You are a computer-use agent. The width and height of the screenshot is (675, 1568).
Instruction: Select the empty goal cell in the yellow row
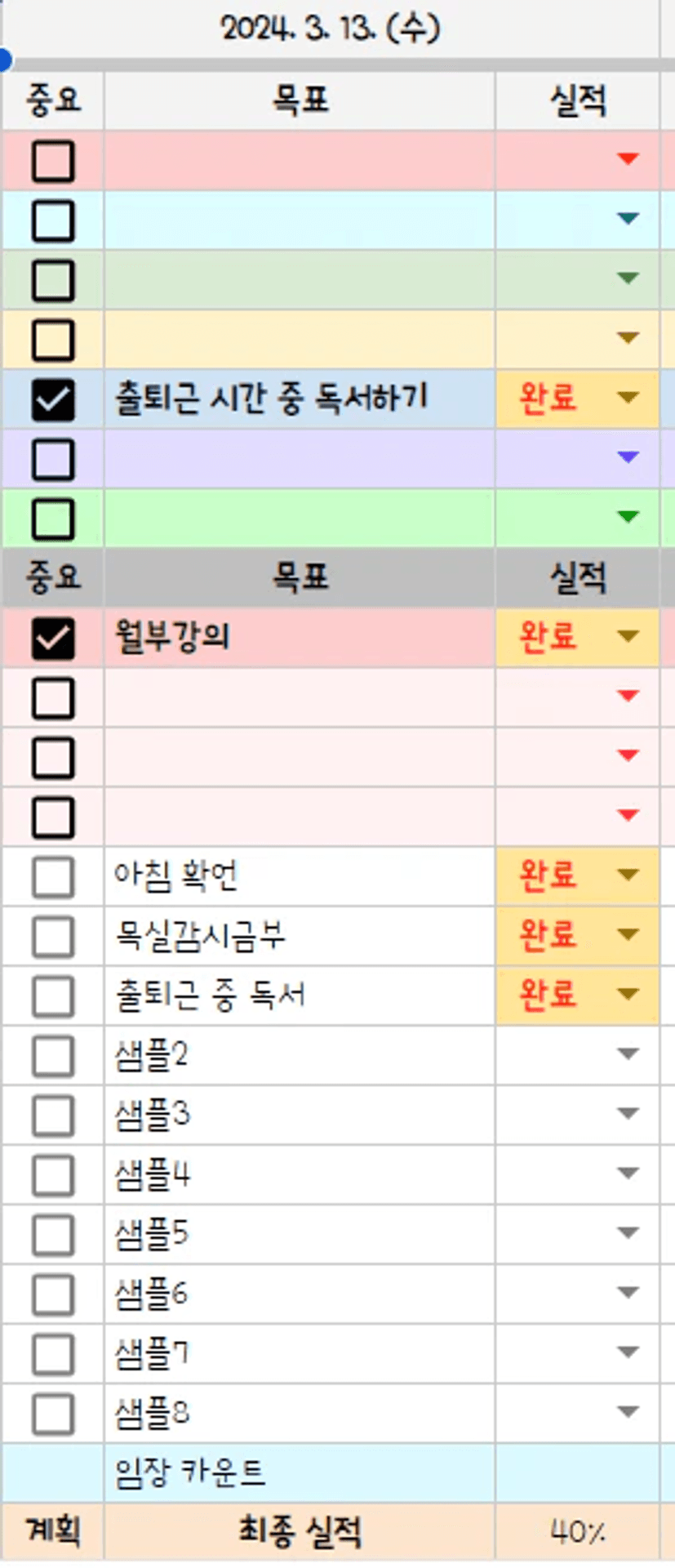pos(300,339)
